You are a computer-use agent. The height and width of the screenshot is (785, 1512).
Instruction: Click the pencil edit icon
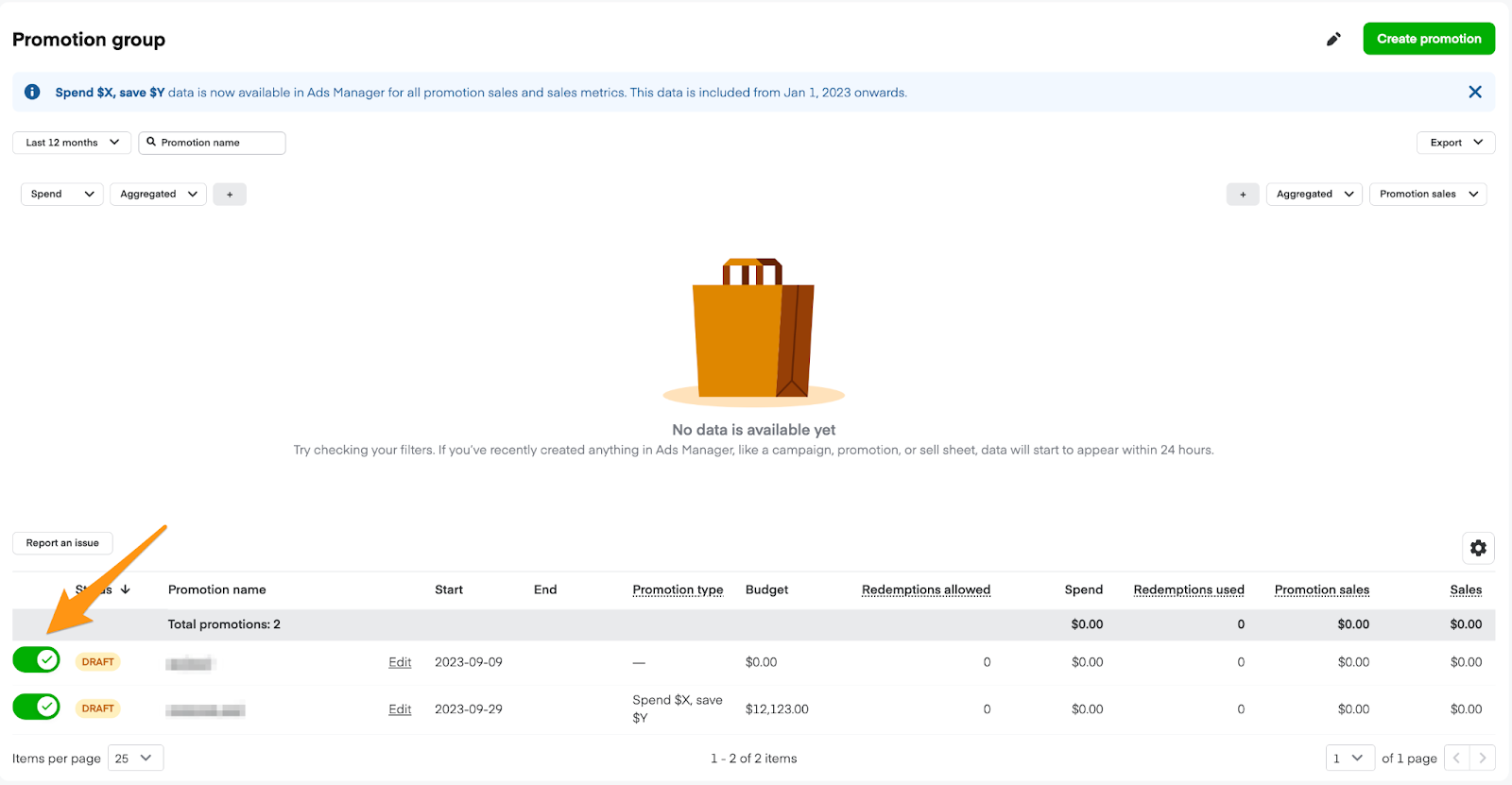click(x=1333, y=39)
